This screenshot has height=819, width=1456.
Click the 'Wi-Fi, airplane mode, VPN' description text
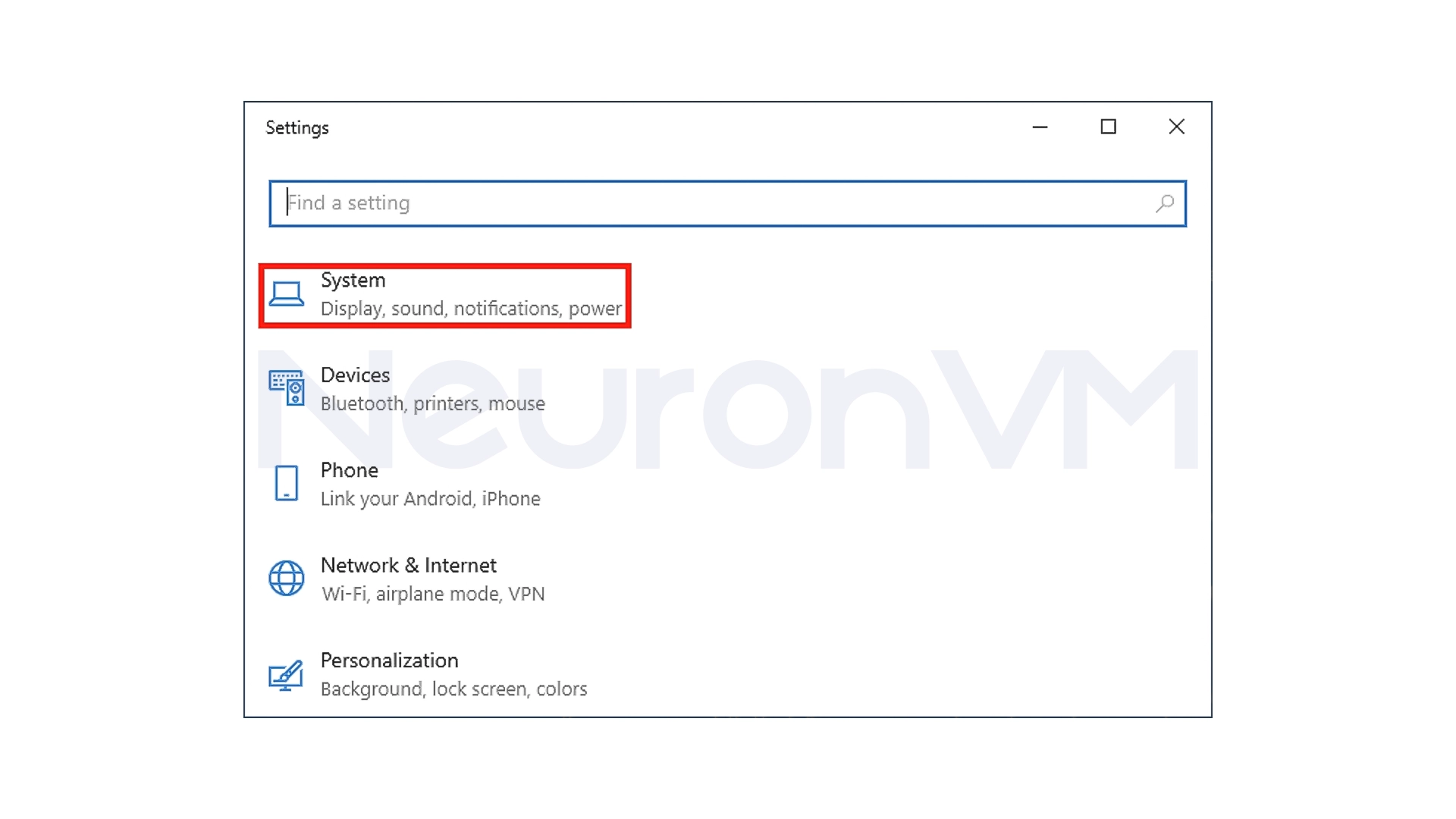pyautogui.click(x=432, y=594)
